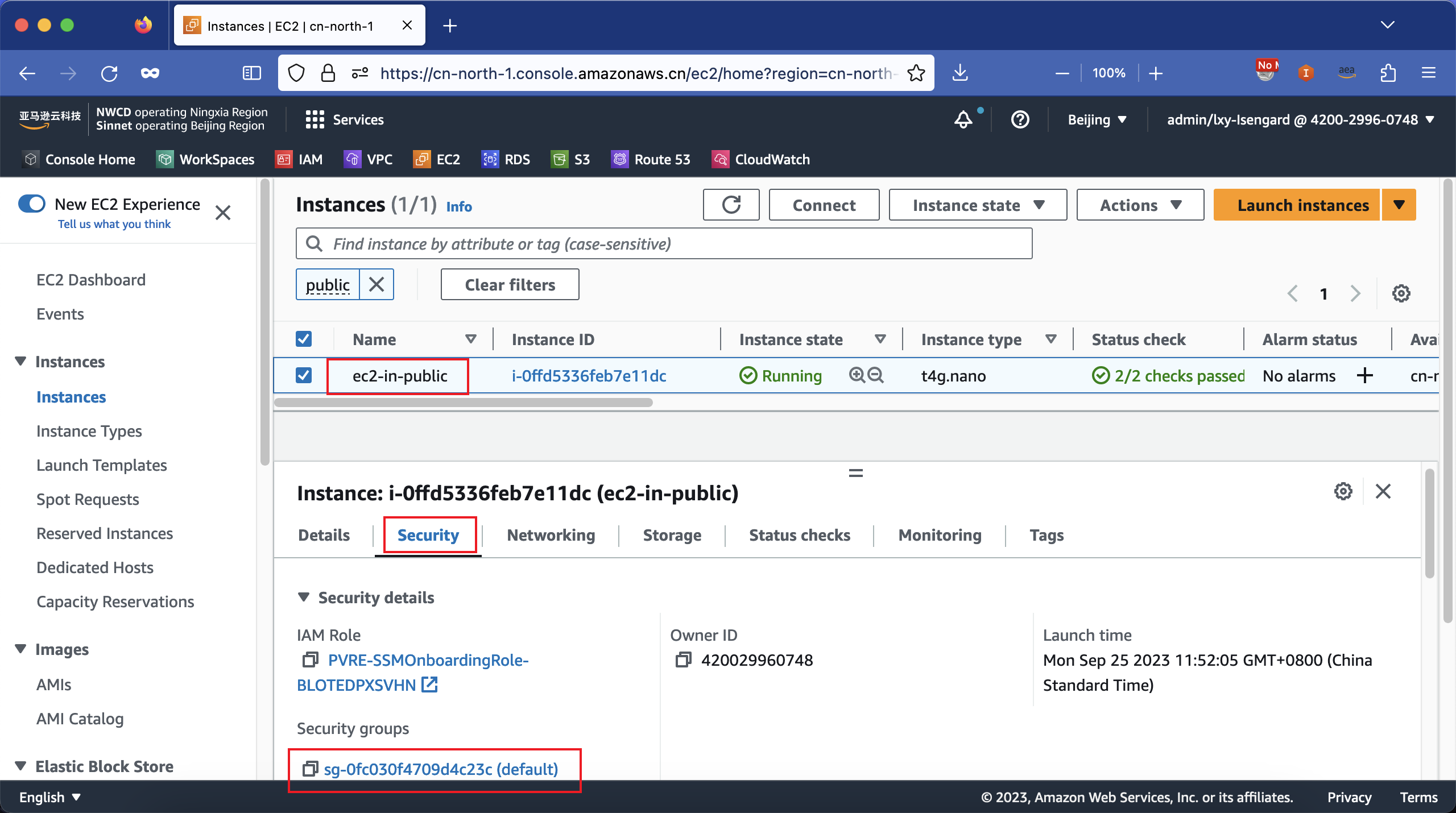Close the instance detail panel

pos(1383,491)
